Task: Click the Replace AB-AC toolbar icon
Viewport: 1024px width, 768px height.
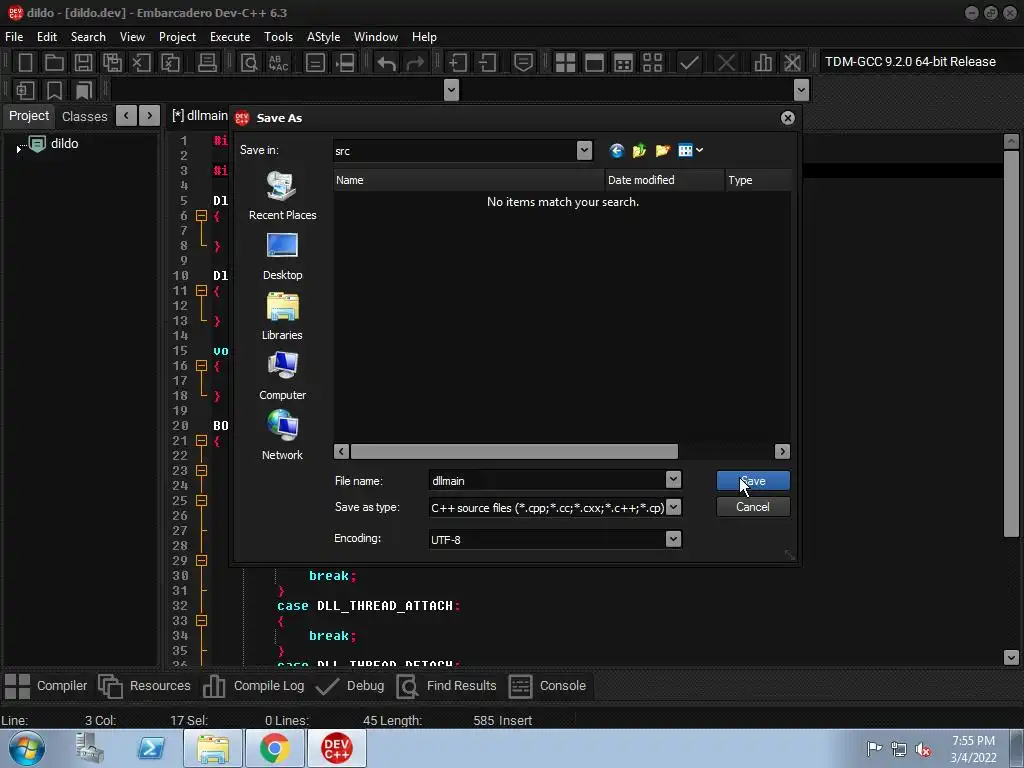Action: [278, 63]
